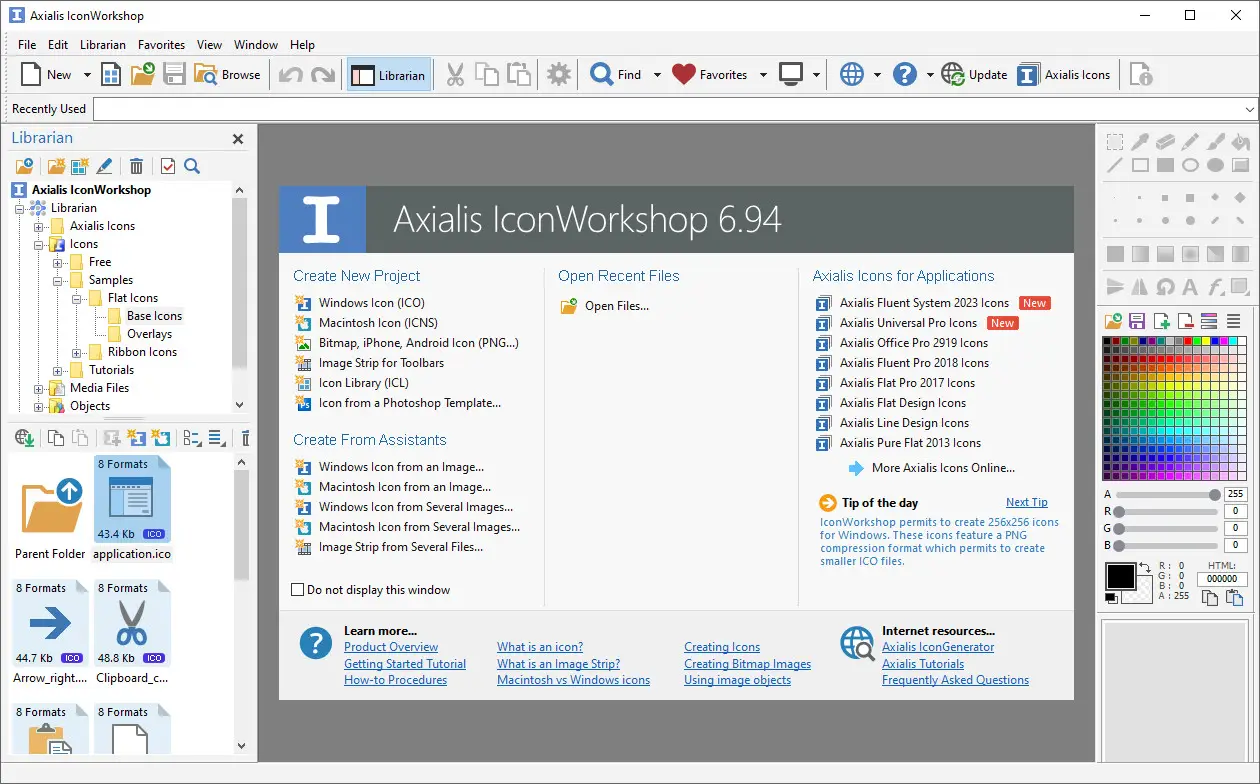Open the Product Overview link

click(391, 647)
